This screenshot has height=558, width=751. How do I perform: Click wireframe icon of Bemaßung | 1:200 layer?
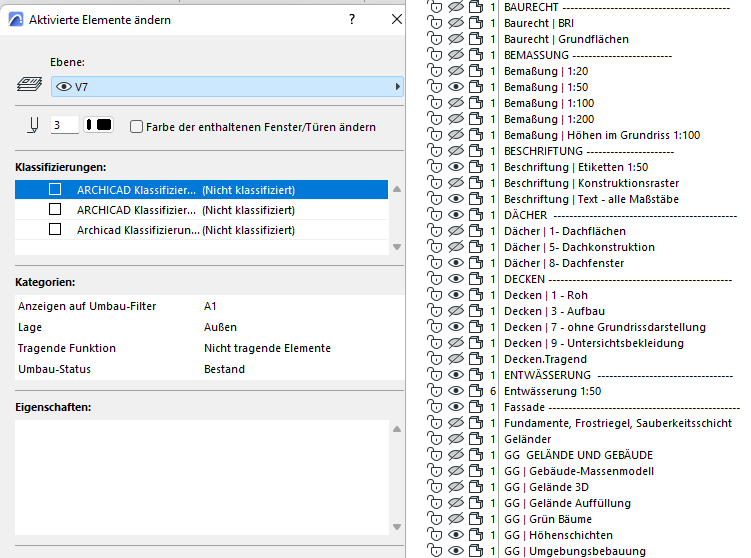coord(476,119)
